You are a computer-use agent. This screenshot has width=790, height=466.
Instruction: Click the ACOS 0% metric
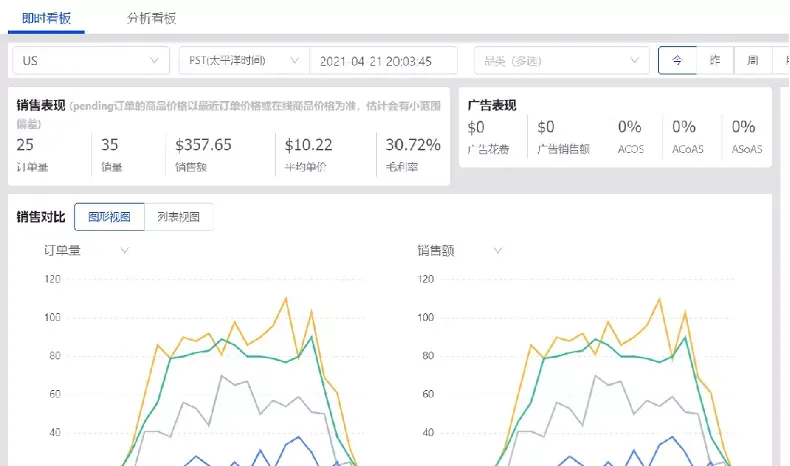tap(630, 127)
